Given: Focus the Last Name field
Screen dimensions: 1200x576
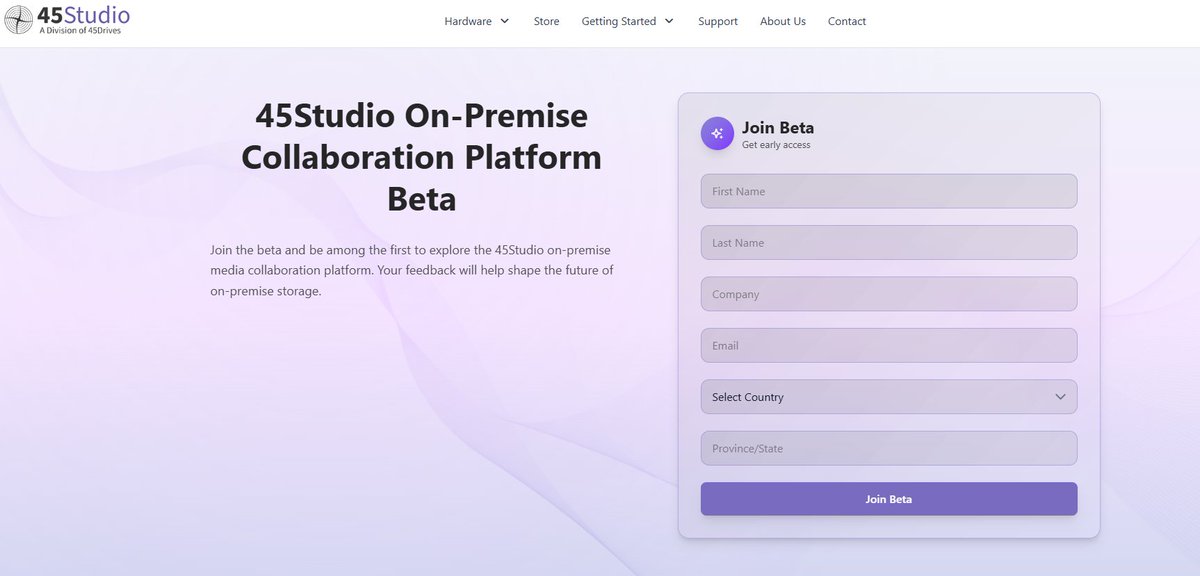Looking at the screenshot, I should (889, 243).
